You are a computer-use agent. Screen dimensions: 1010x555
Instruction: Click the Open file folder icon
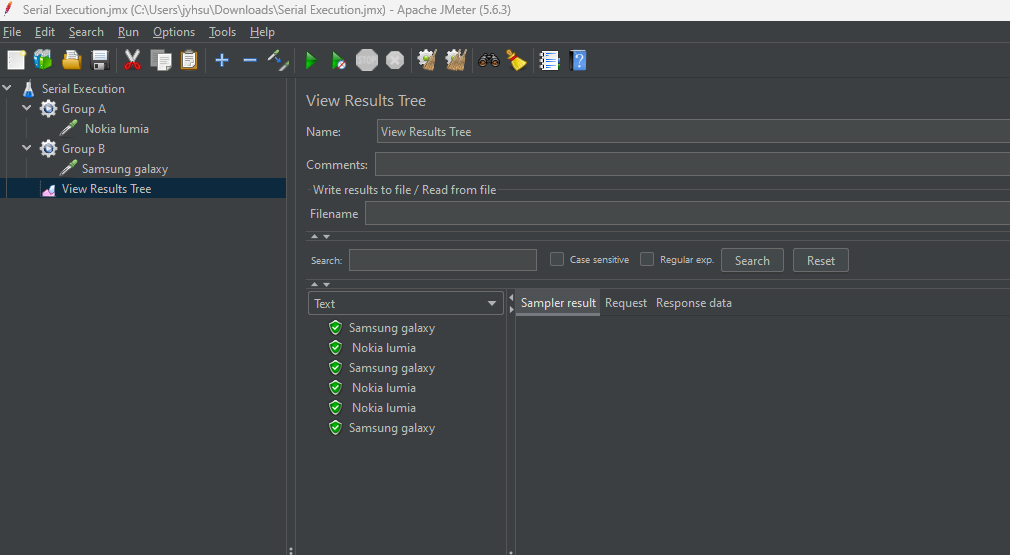click(x=71, y=61)
